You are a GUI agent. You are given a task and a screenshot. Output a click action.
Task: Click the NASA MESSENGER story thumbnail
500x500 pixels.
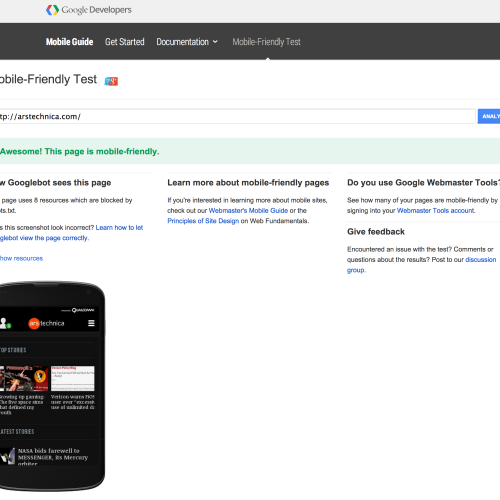(x=7, y=456)
